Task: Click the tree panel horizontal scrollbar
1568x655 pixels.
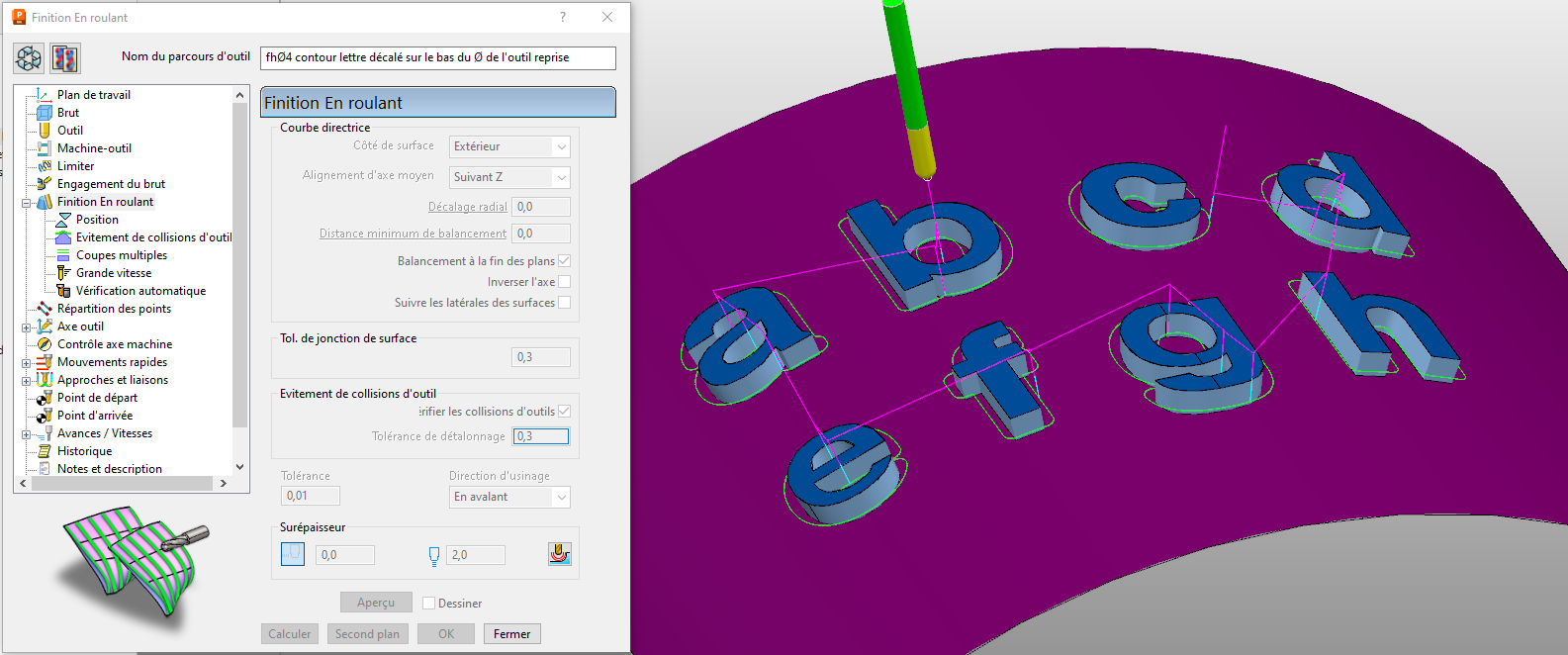Action: click(122, 484)
